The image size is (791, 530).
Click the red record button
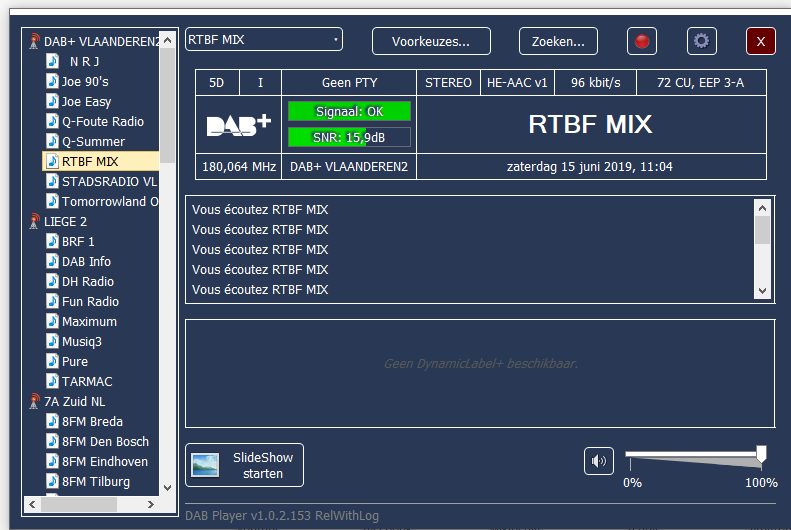click(642, 41)
